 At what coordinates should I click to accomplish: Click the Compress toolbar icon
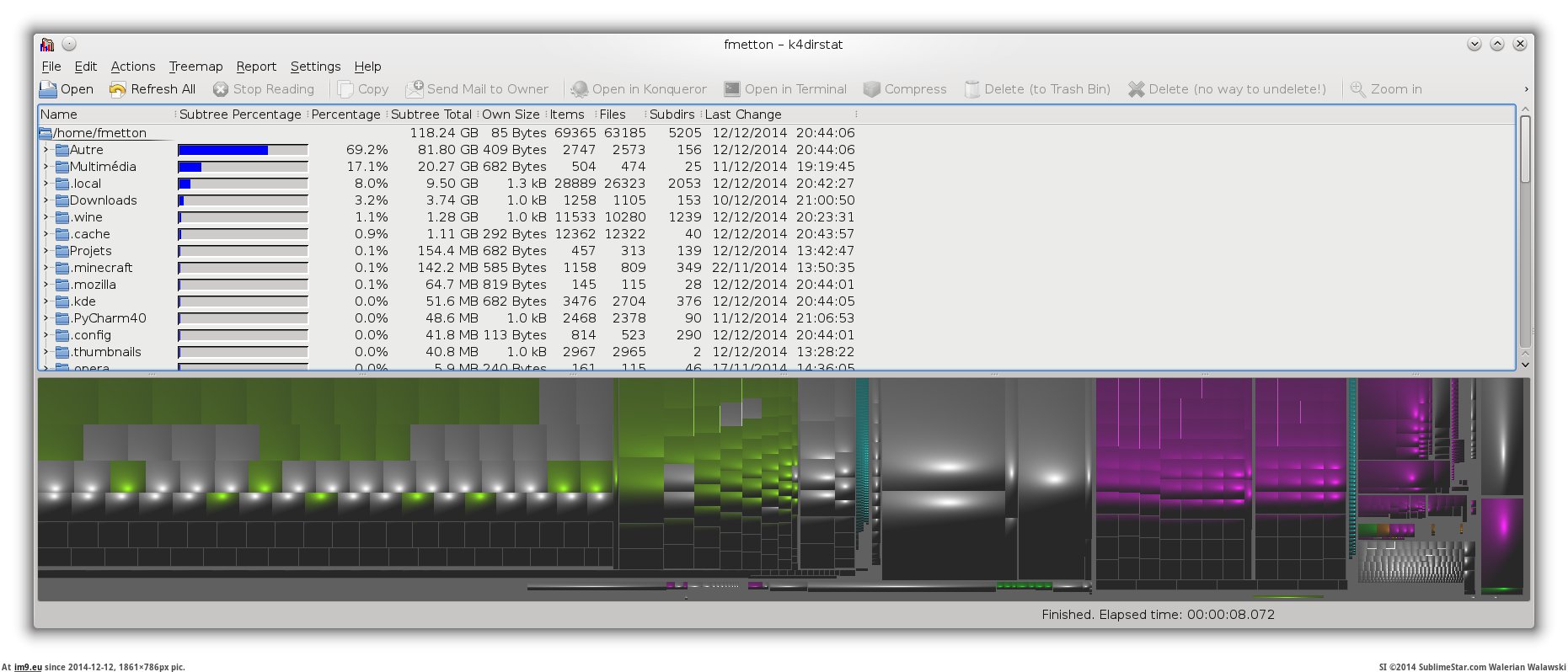click(x=872, y=89)
